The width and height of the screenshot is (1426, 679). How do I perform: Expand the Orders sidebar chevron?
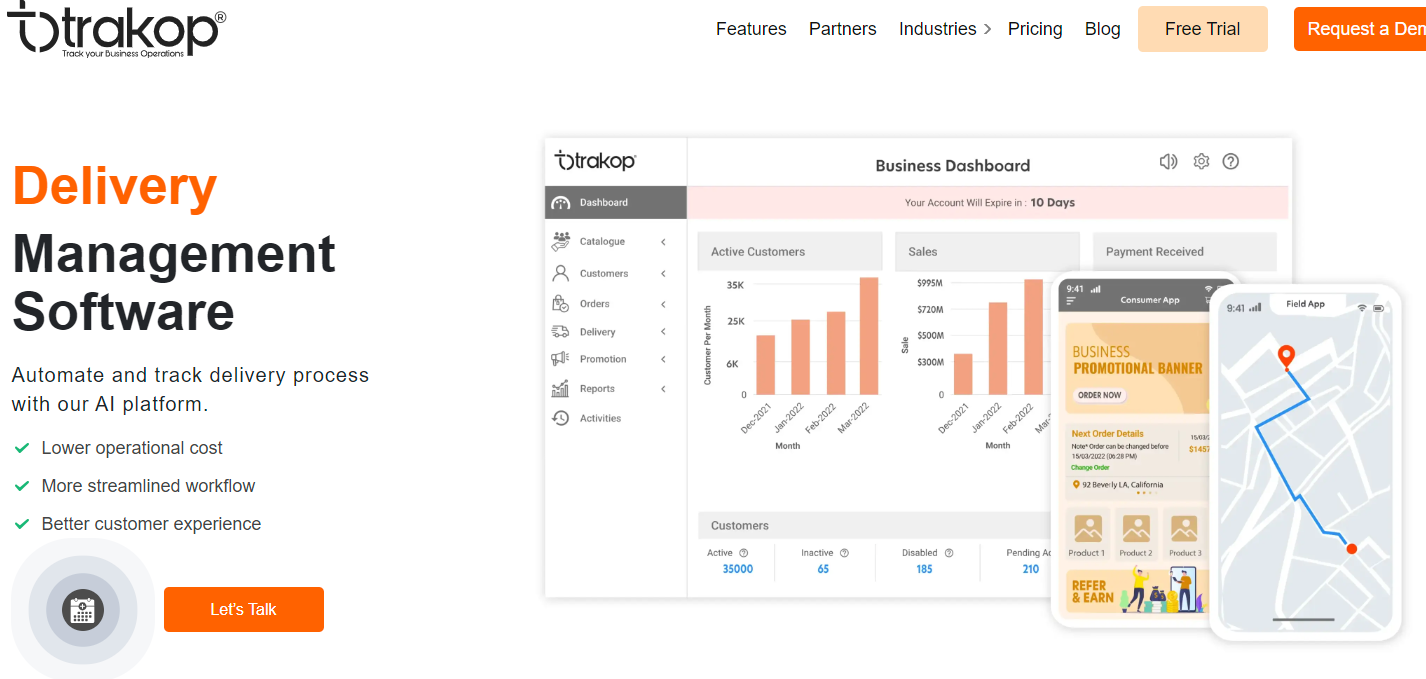663,304
